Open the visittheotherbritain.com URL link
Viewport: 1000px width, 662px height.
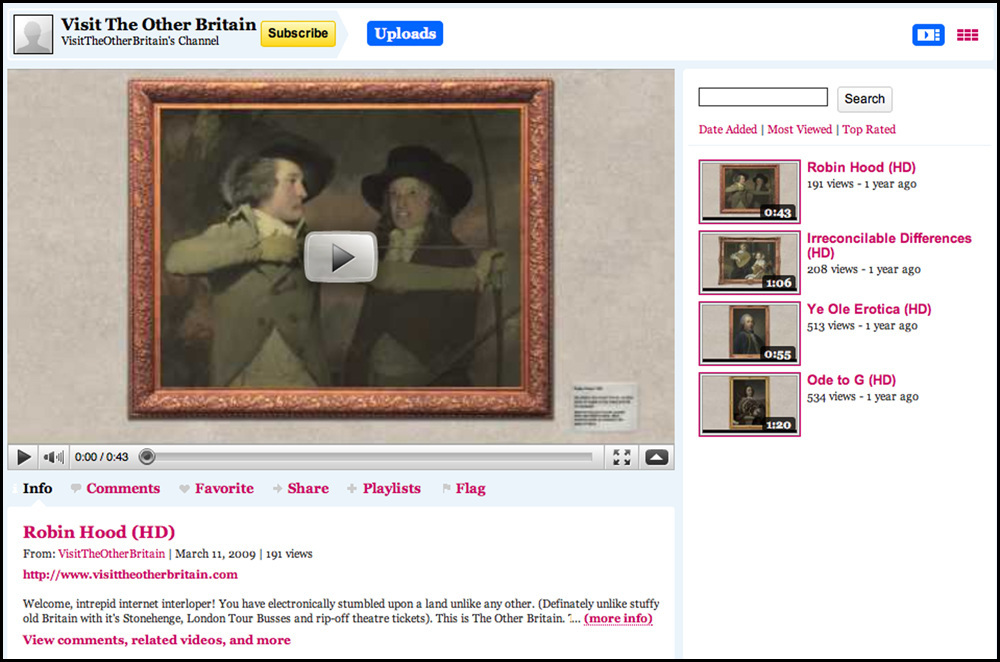(x=130, y=575)
